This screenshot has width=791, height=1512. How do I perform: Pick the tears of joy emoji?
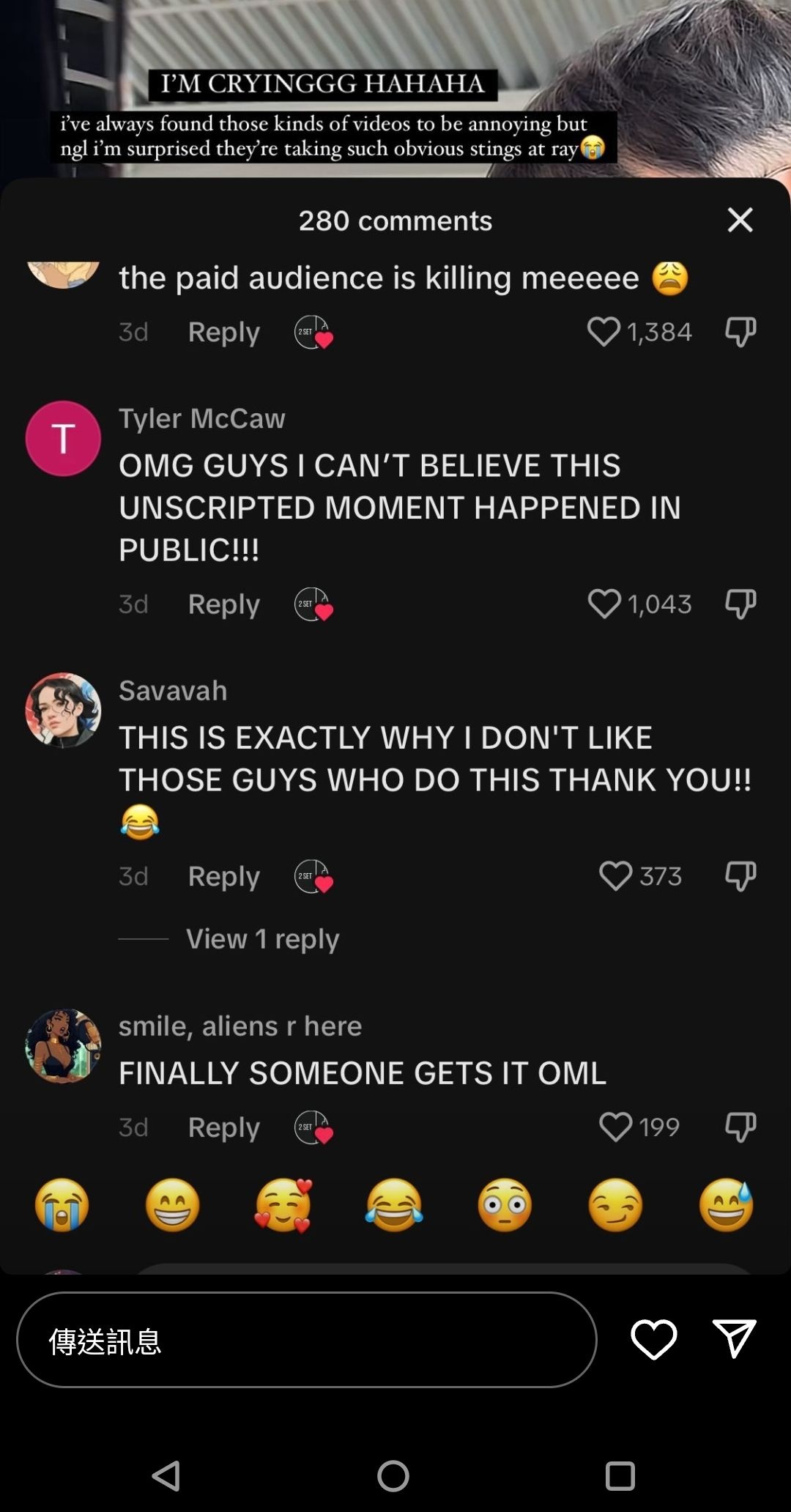(394, 1205)
